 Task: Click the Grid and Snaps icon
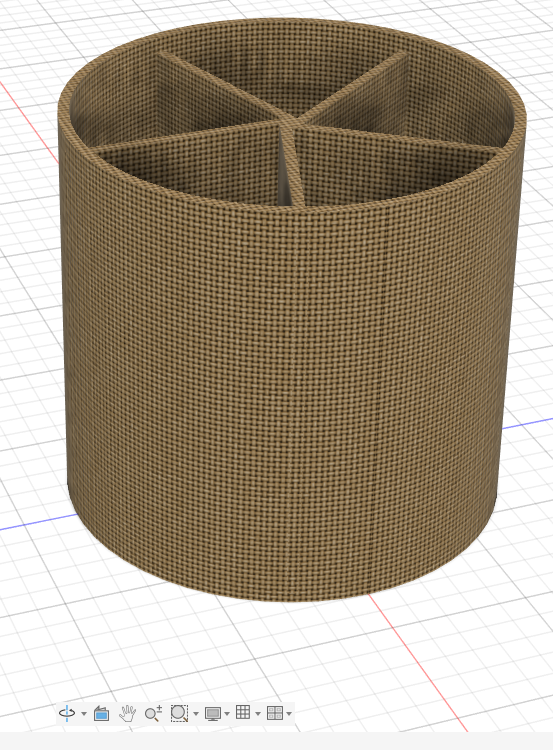[x=243, y=712]
